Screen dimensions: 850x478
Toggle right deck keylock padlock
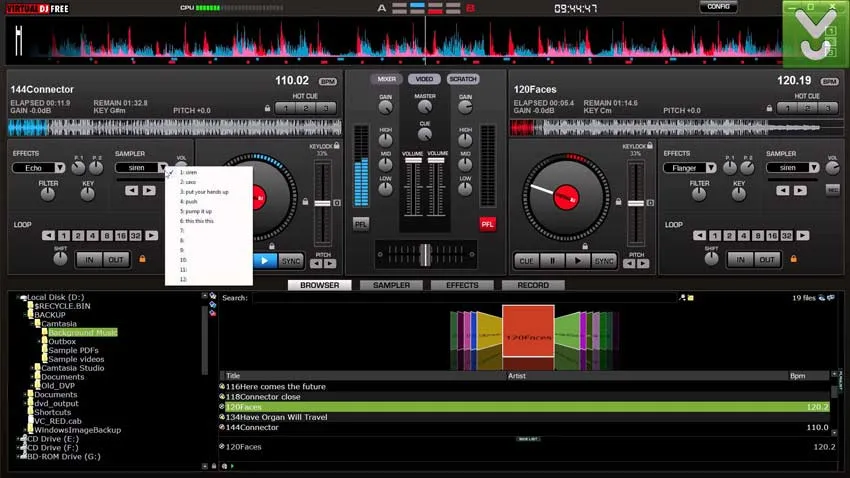click(x=650, y=146)
